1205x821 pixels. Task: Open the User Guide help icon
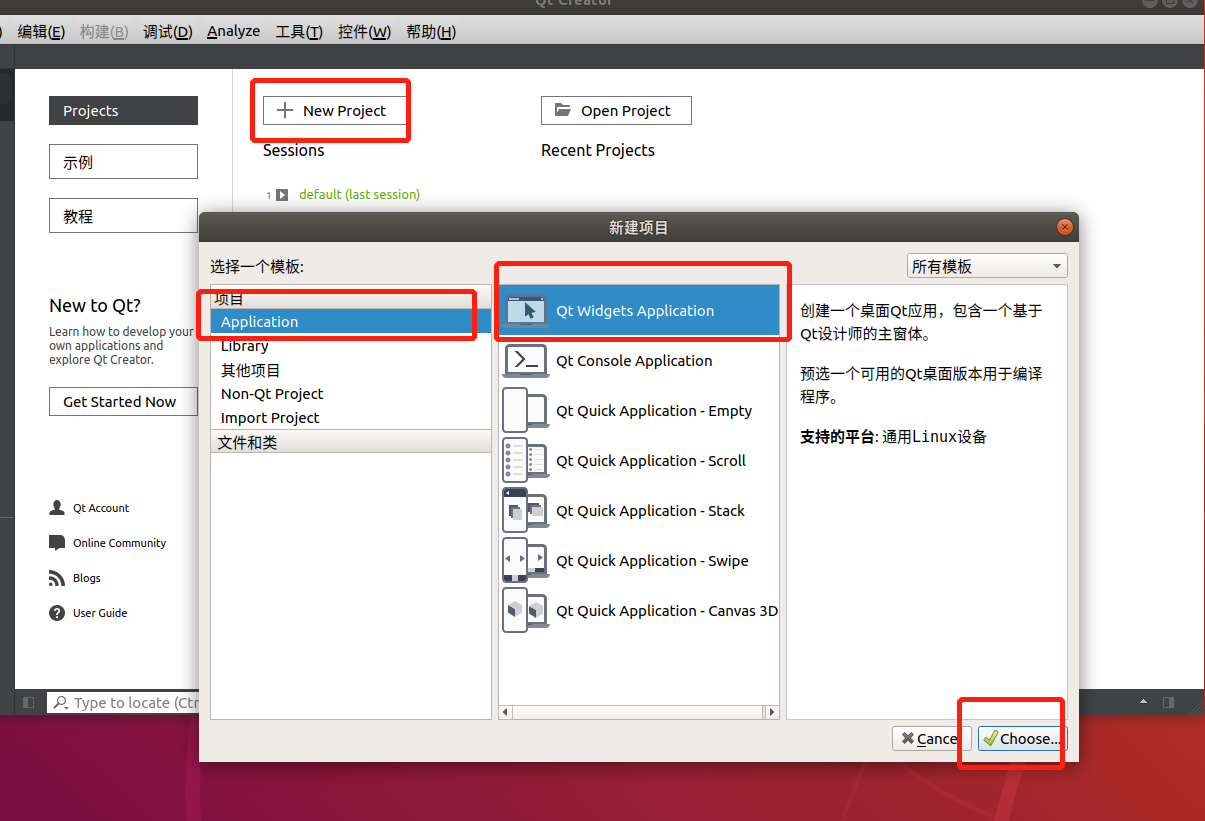coord(57,613)
